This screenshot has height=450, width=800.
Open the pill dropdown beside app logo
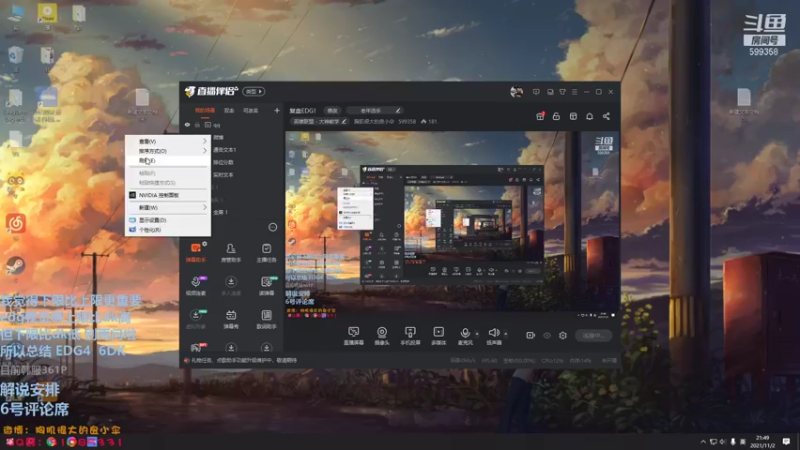pos(254,92)
